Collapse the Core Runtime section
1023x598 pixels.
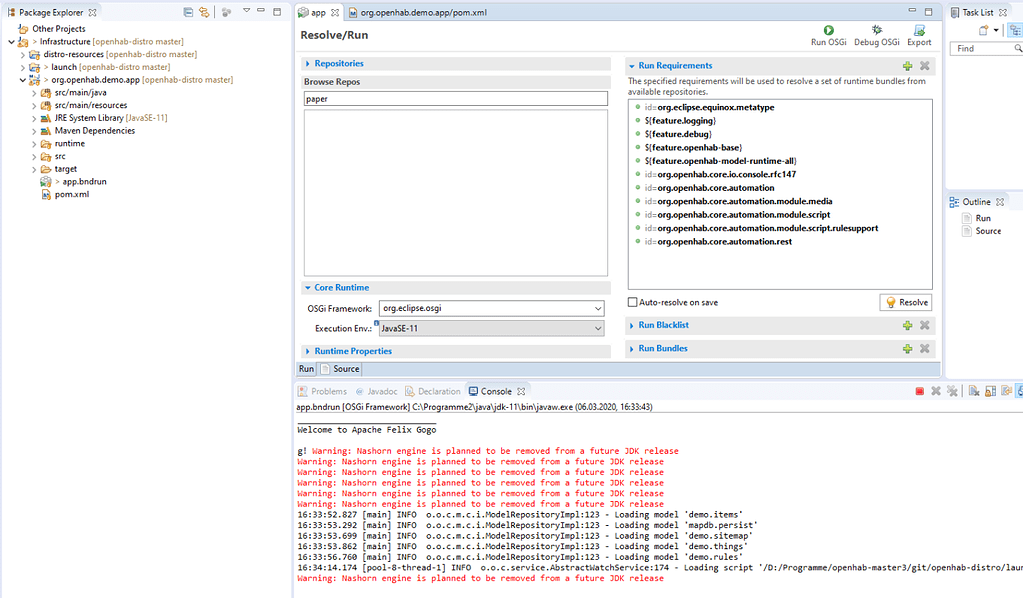[x=307, y=287]
